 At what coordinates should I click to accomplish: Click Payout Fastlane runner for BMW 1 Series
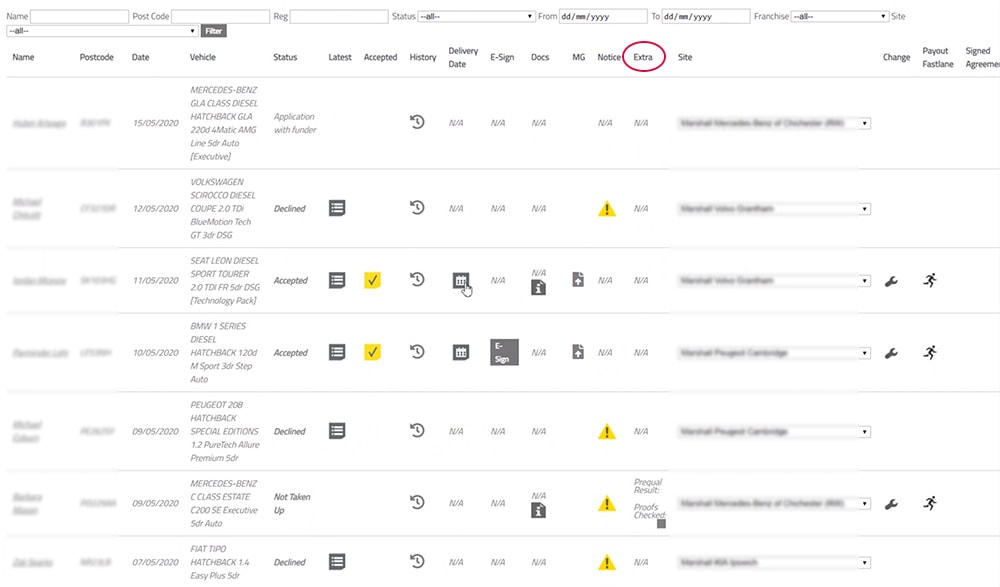(x=930, y=352)
